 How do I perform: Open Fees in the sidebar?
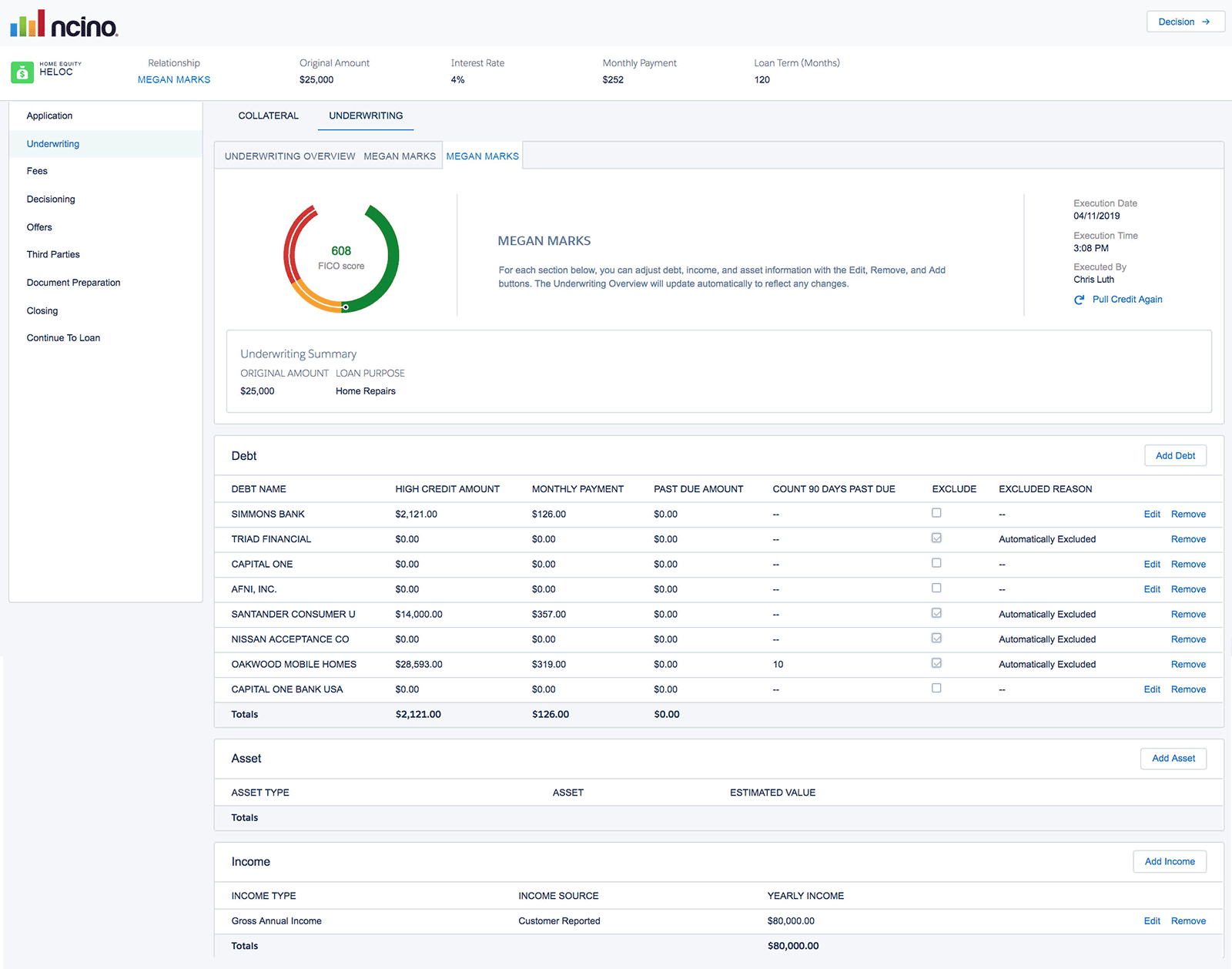[37, 171]
